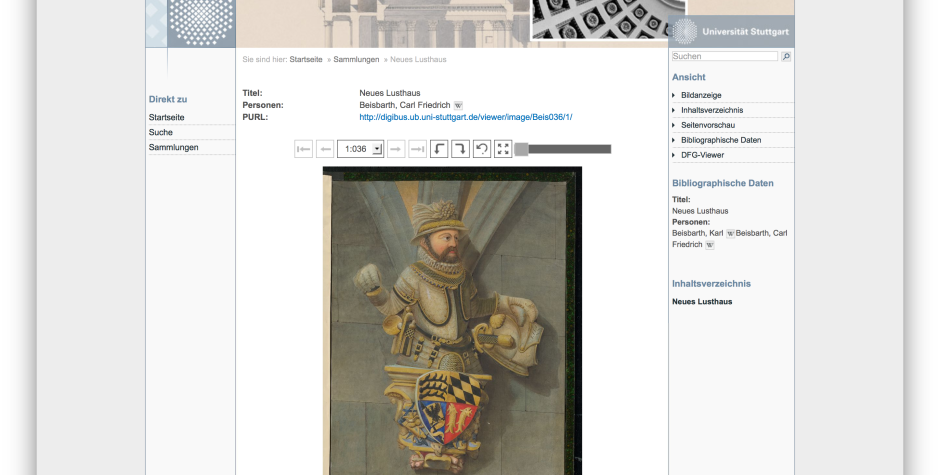940x475 pixels.
Task: Open the PURL digibus link
Action: click(x=466, y=117)
